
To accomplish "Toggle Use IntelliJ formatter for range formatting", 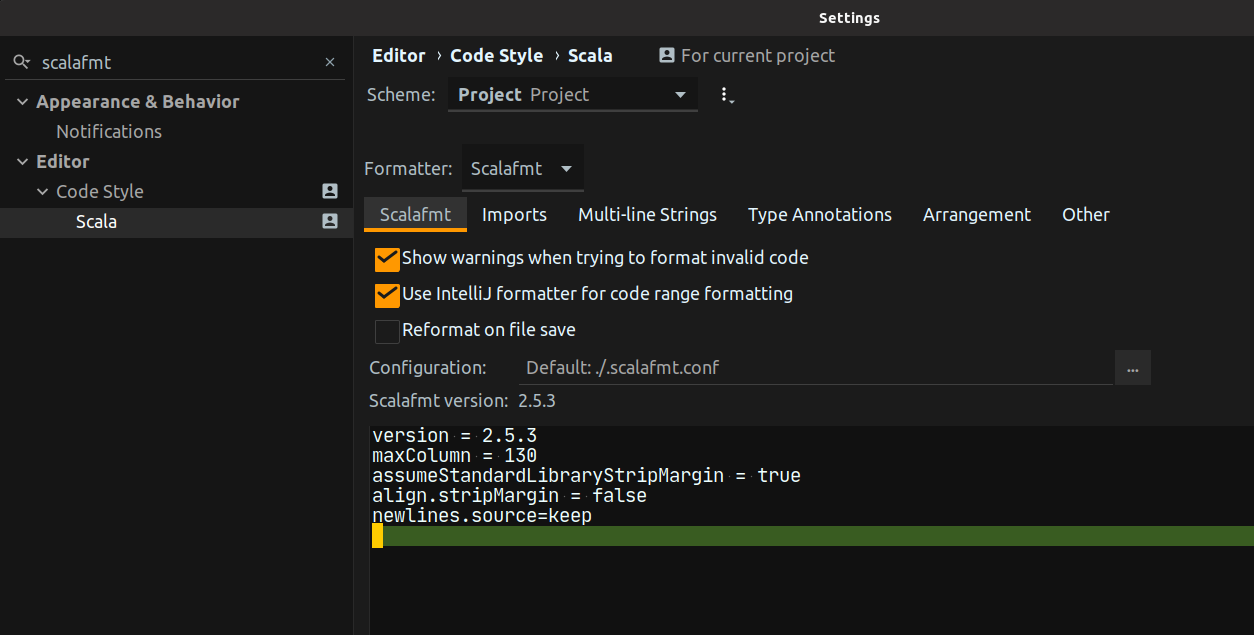I will coord(387,295).
